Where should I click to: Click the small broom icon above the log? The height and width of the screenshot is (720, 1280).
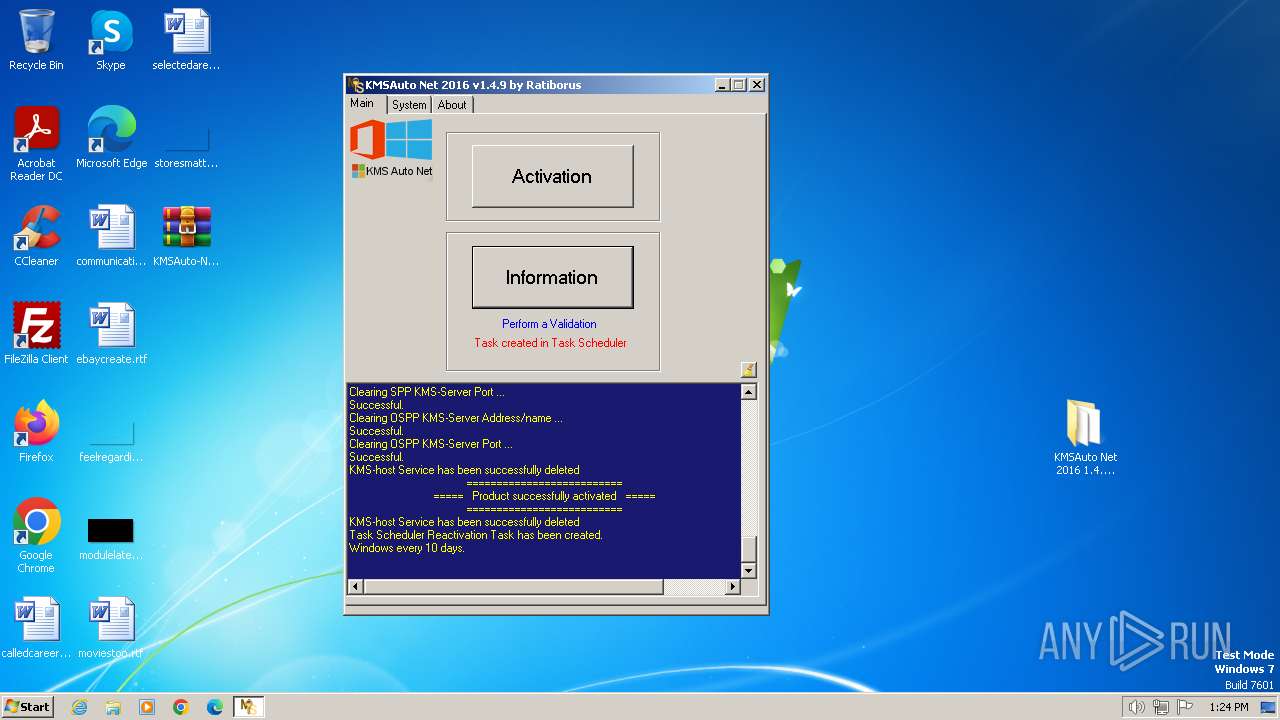tap(748, 370)
